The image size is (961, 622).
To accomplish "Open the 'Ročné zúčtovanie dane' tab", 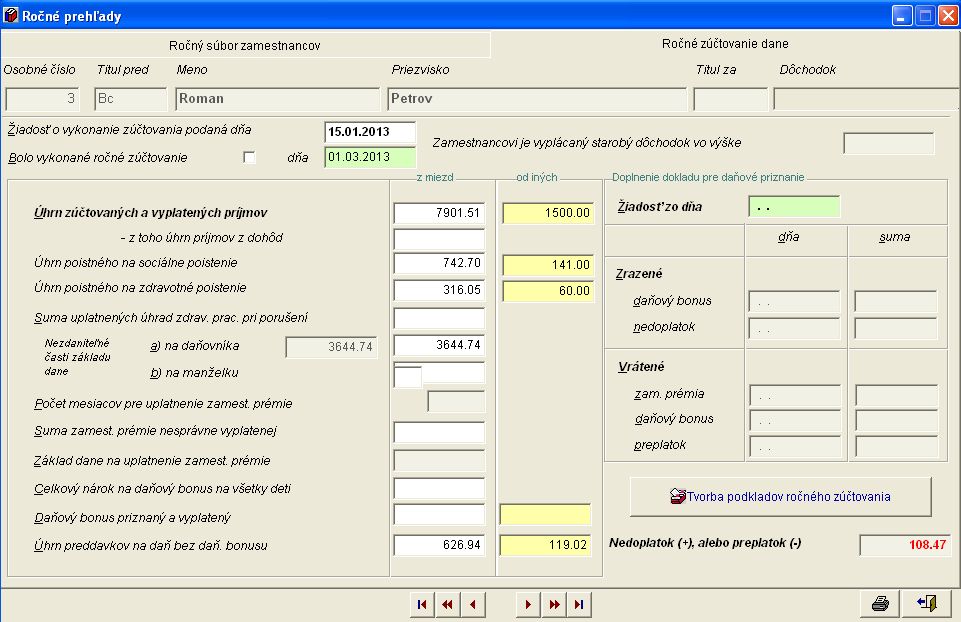I will point(725,44).
